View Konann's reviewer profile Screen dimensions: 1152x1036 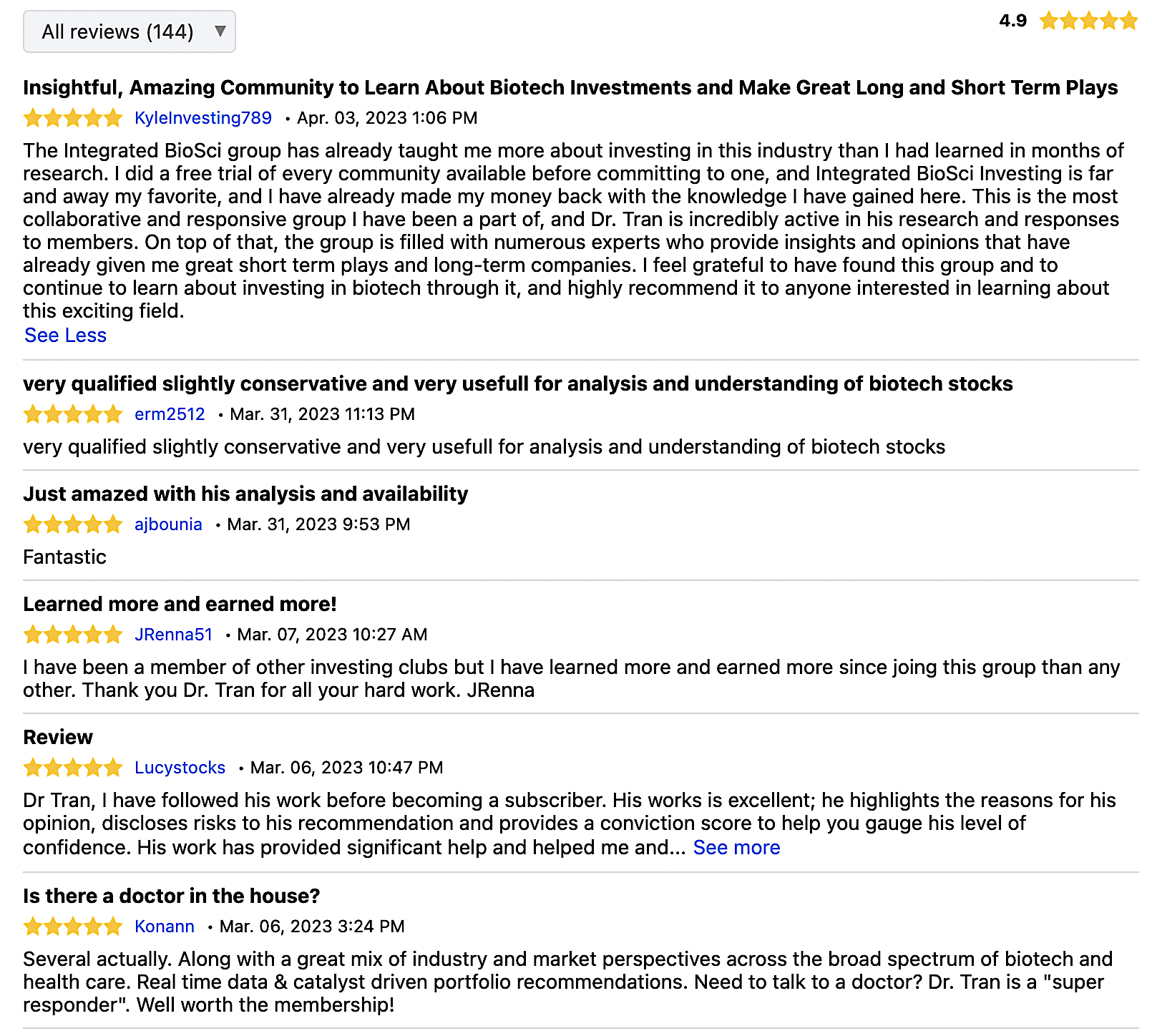coord(165,927)
